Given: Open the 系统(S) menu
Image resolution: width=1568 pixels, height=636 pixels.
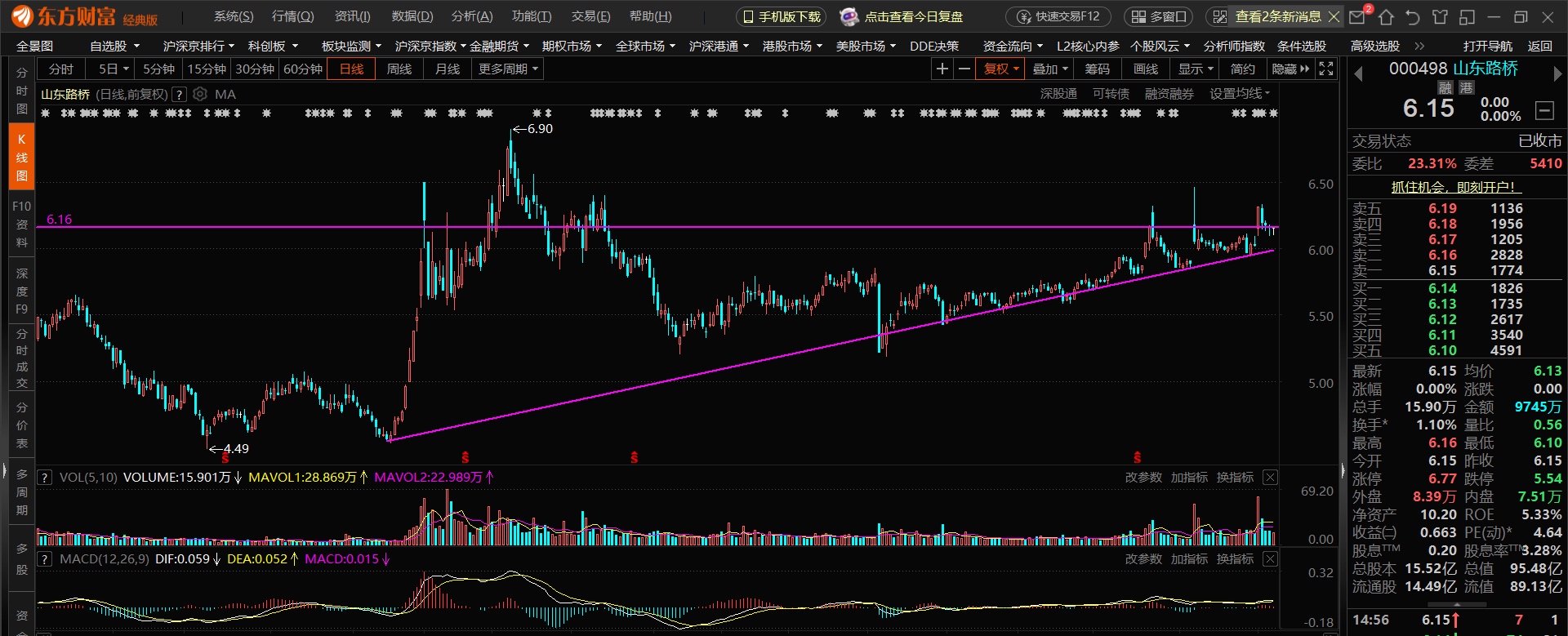Looking at the screenshot, I should (234, 16).
